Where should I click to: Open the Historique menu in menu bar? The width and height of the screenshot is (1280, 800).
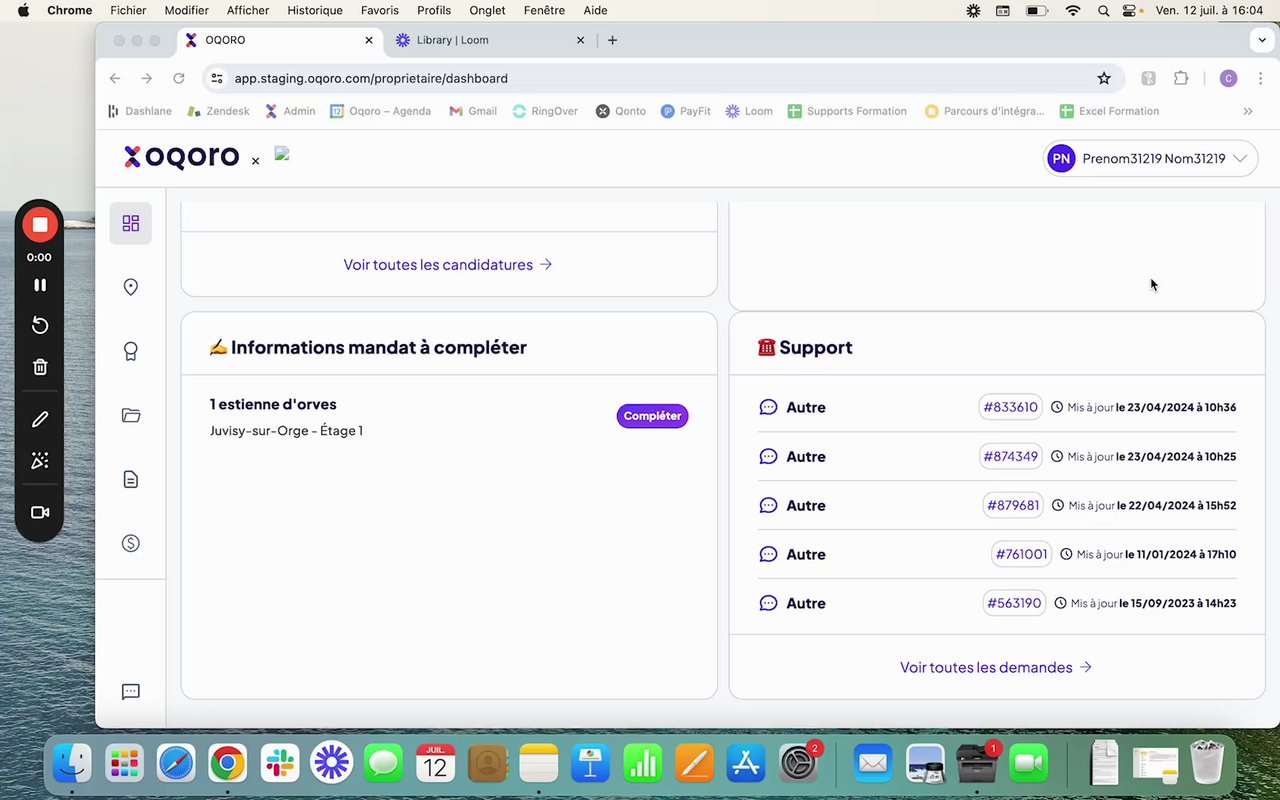pos(315,10)
